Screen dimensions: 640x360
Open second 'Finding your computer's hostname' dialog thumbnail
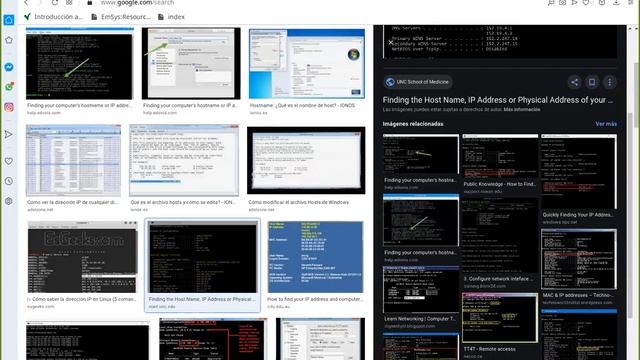pyautogui.click(x=191, y=63)
